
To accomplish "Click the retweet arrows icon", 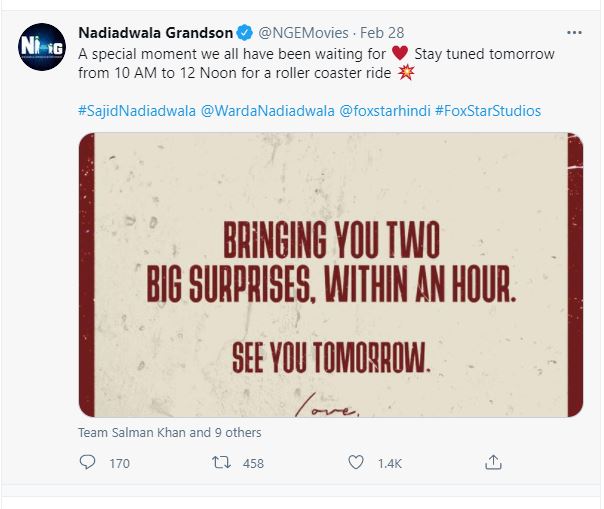I will pyautogui.click(x=221, y=462).
